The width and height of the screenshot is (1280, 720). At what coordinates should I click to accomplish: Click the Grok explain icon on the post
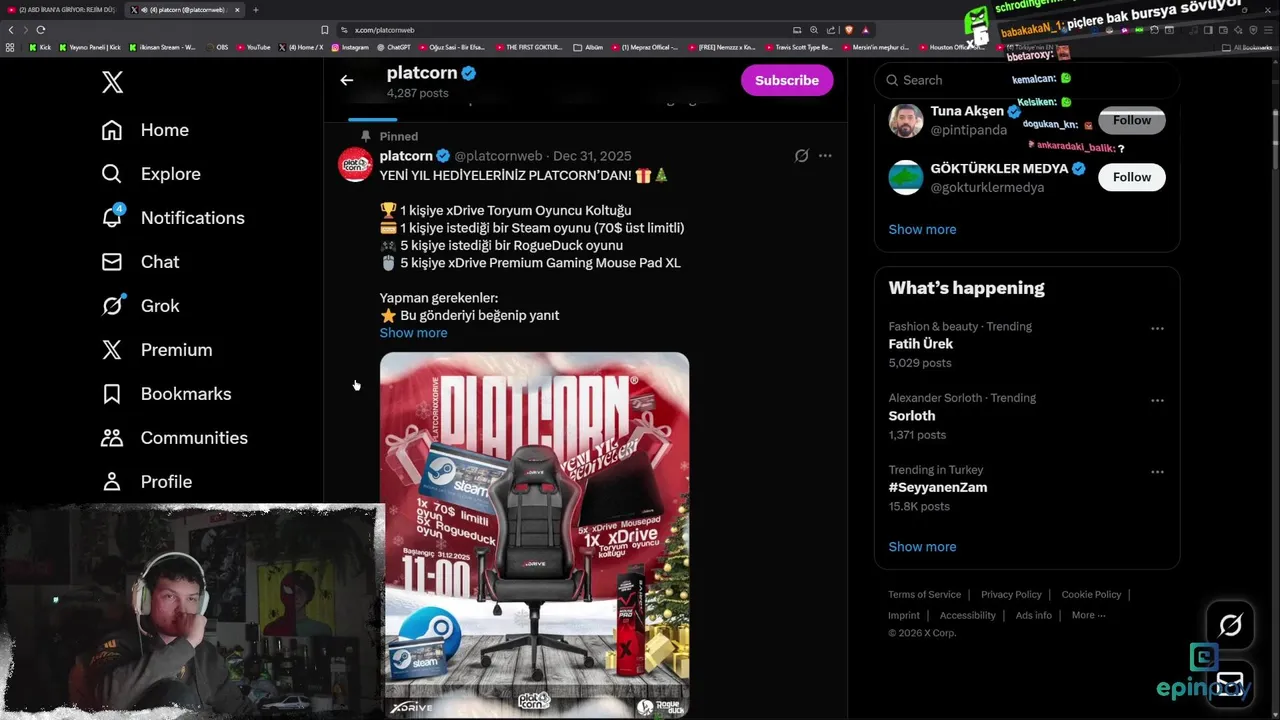[801, 156]
